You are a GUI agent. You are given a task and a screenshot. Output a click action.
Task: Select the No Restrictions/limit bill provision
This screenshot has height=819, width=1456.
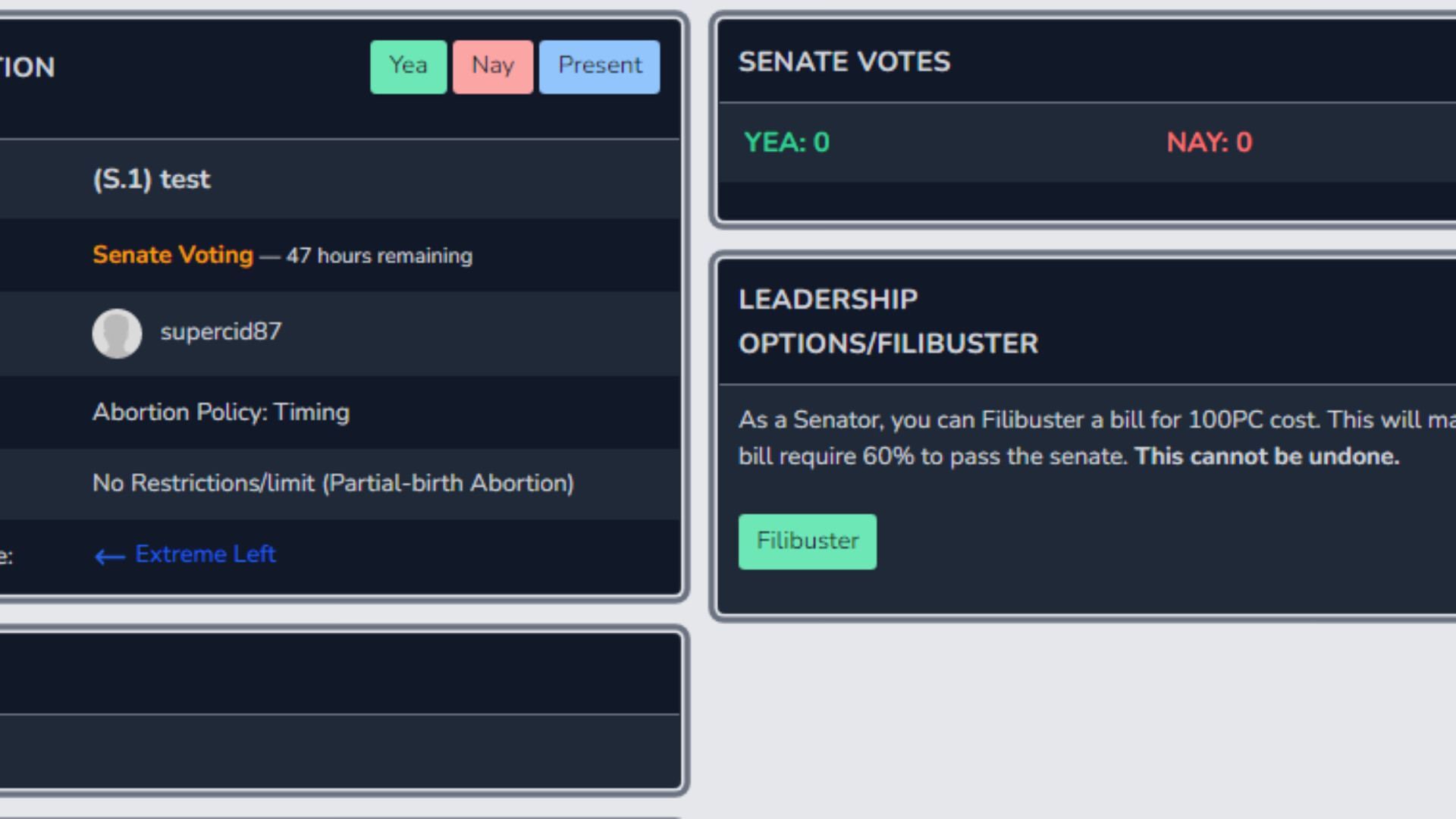pos(333,483)
